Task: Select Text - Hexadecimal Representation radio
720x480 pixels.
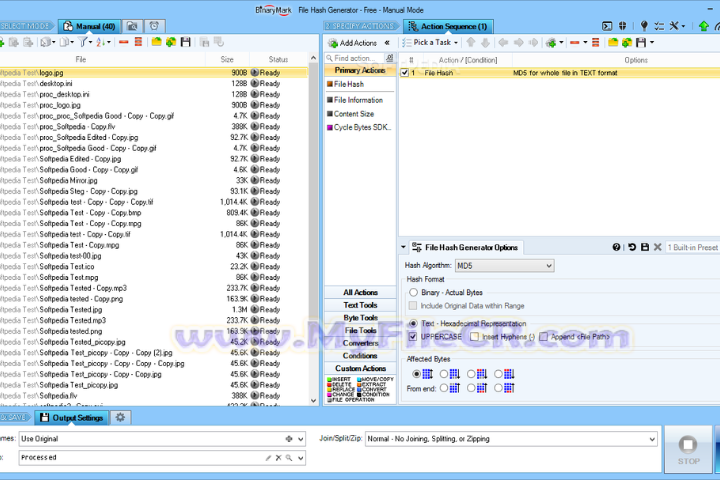Action: tap(413, 323)
